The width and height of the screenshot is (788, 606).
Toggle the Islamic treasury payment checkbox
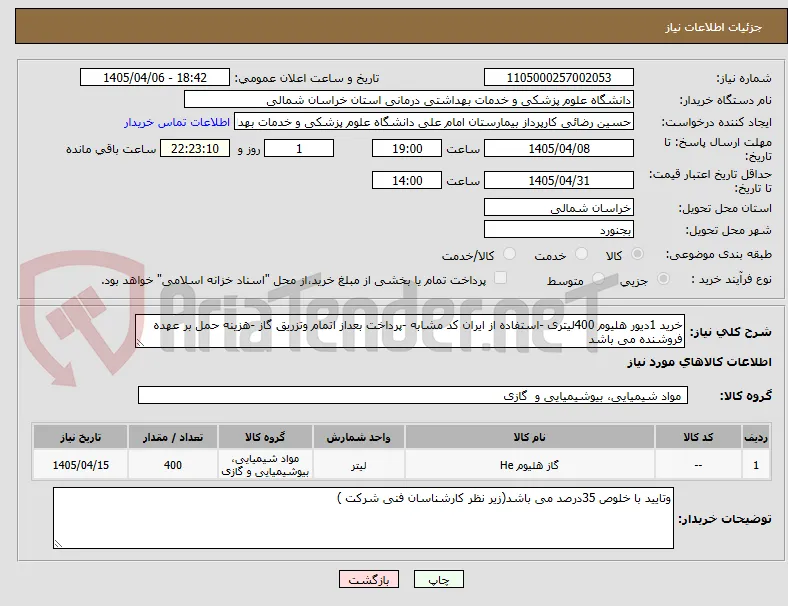501,278
